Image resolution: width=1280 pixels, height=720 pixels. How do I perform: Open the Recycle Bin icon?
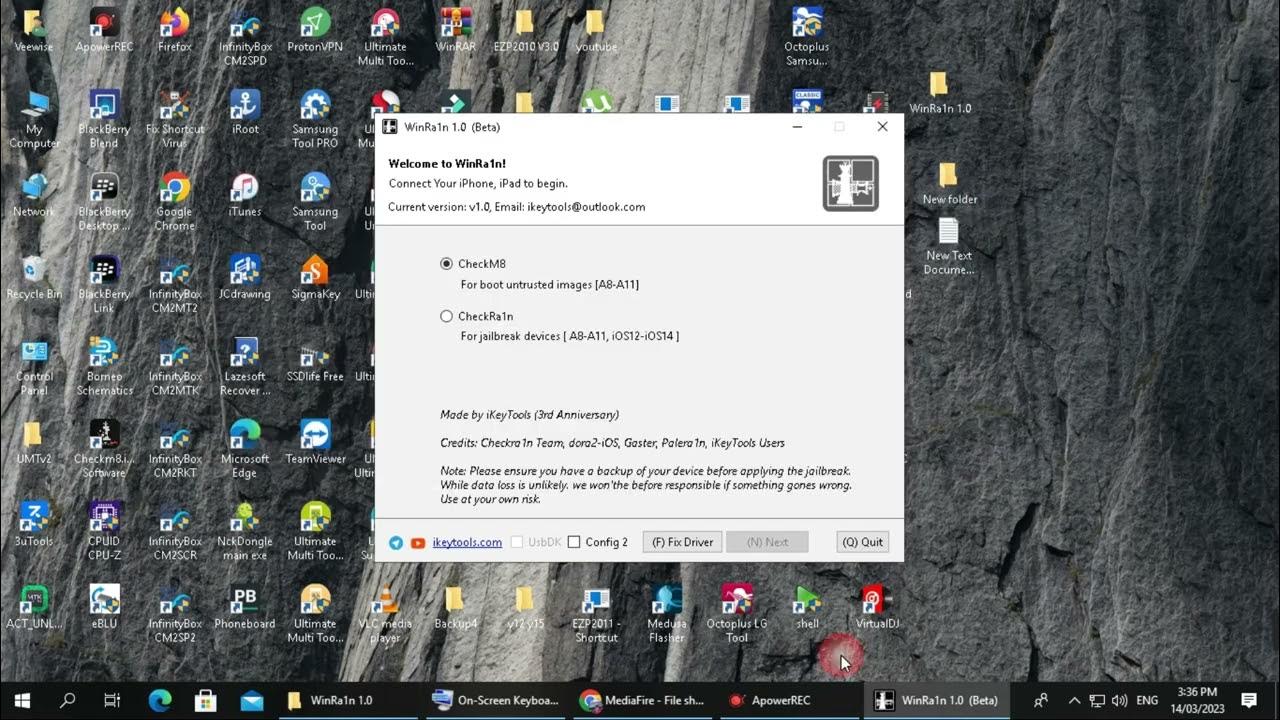[x=34, y=278]
